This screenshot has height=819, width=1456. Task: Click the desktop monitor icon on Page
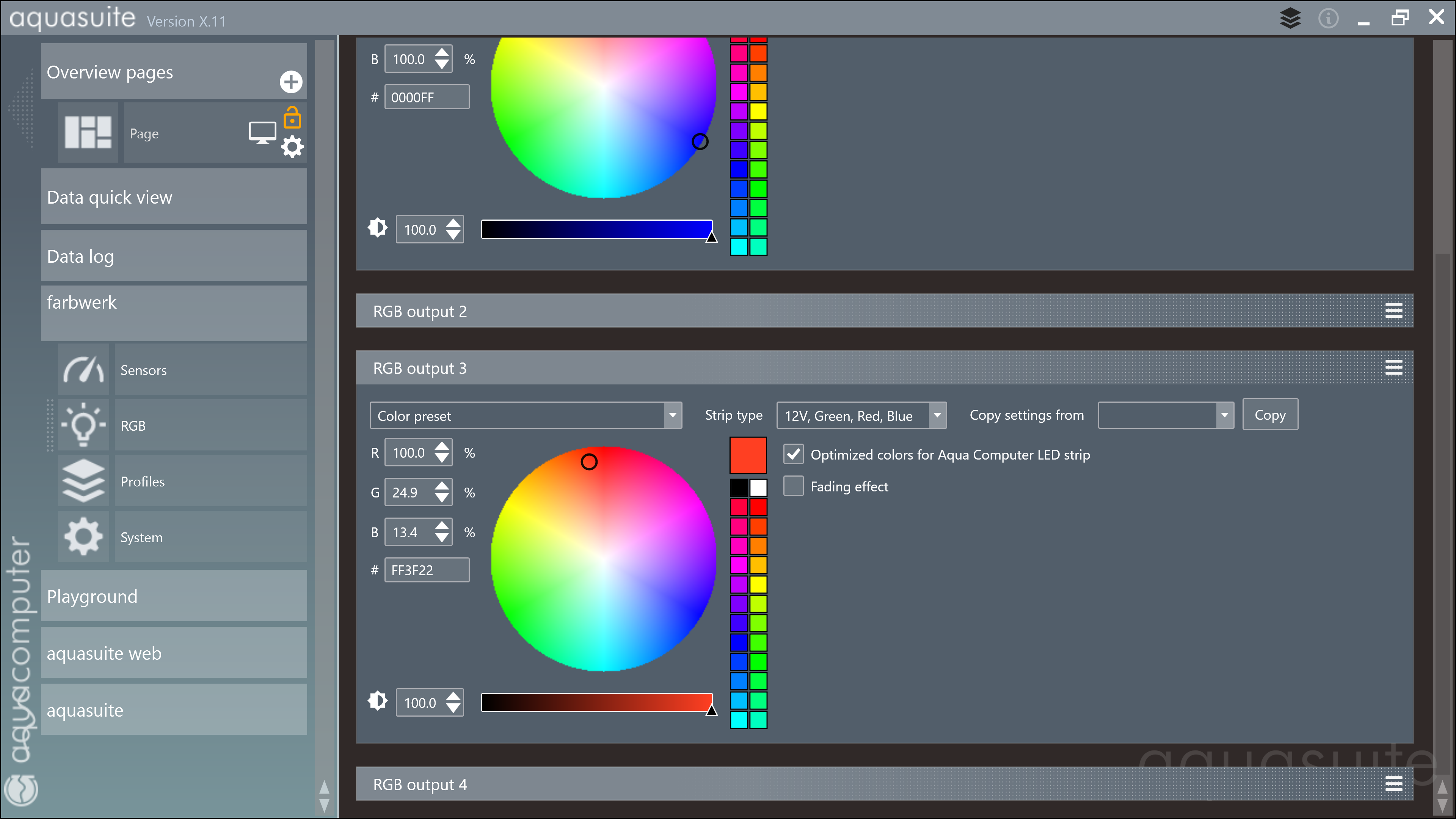(x=262, y=133)
